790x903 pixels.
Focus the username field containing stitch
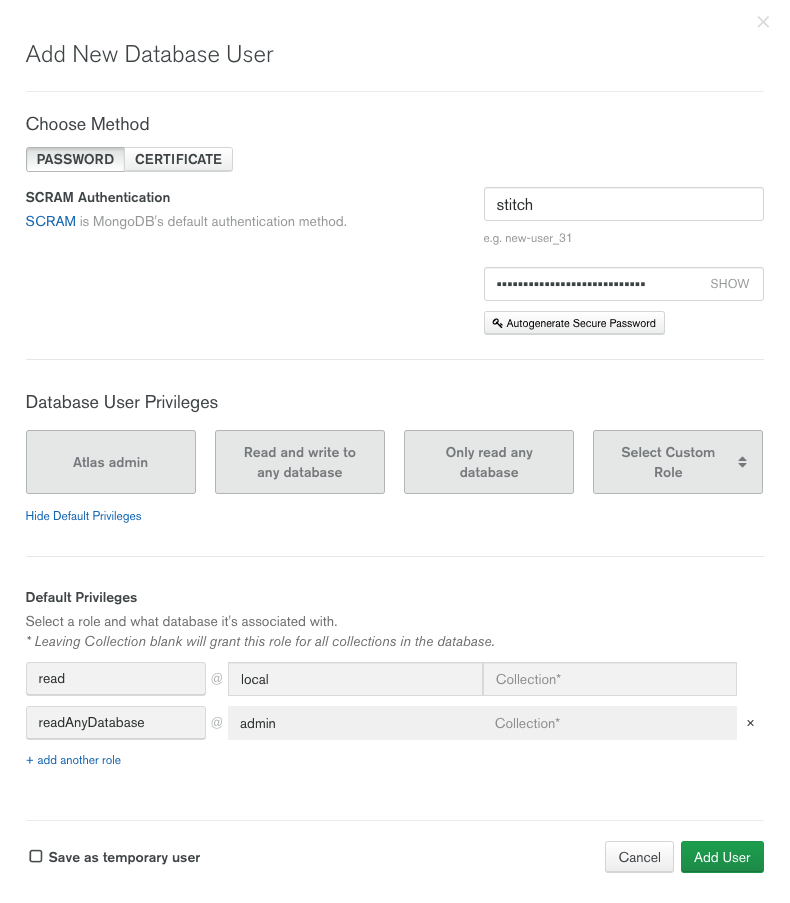point(623,204)
